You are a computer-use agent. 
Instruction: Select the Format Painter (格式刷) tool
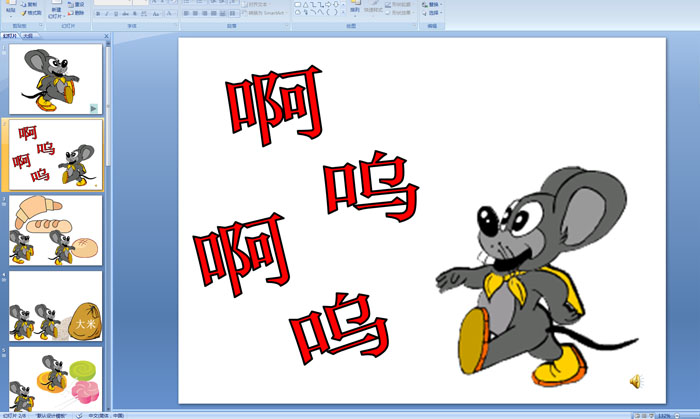[31, 13]
